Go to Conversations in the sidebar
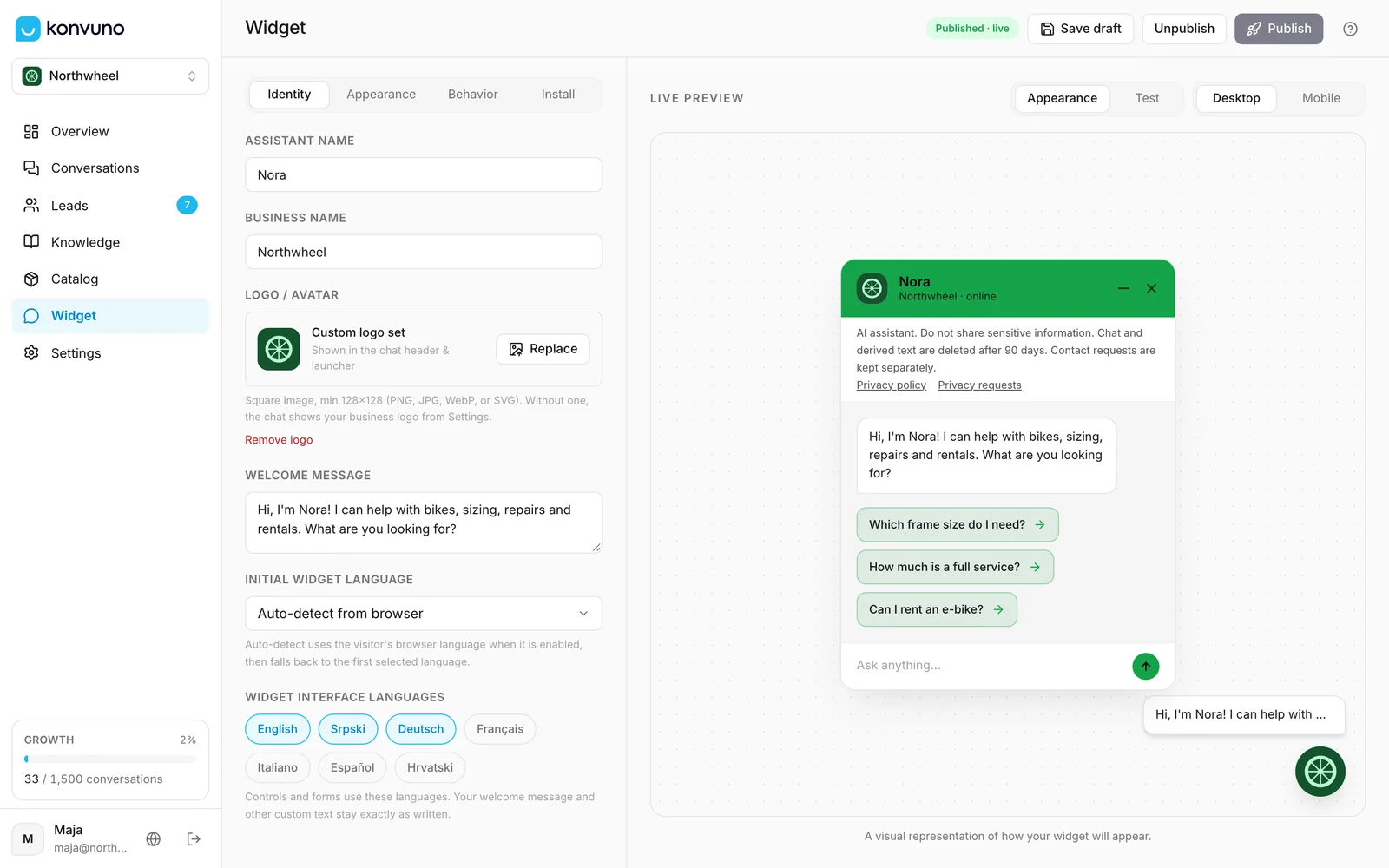 110,168
